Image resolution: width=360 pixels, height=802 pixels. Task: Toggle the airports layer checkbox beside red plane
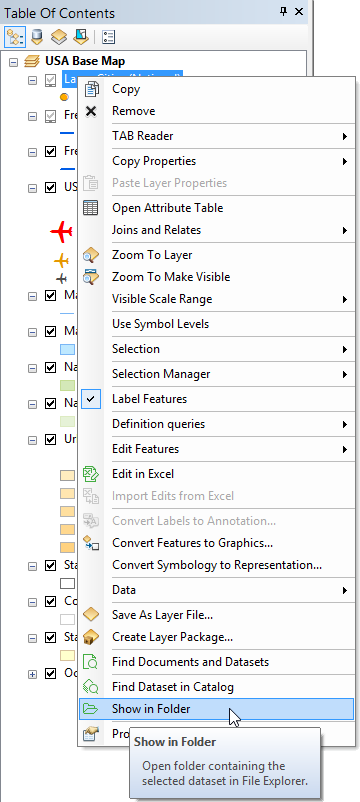click(x=50, y=188)
